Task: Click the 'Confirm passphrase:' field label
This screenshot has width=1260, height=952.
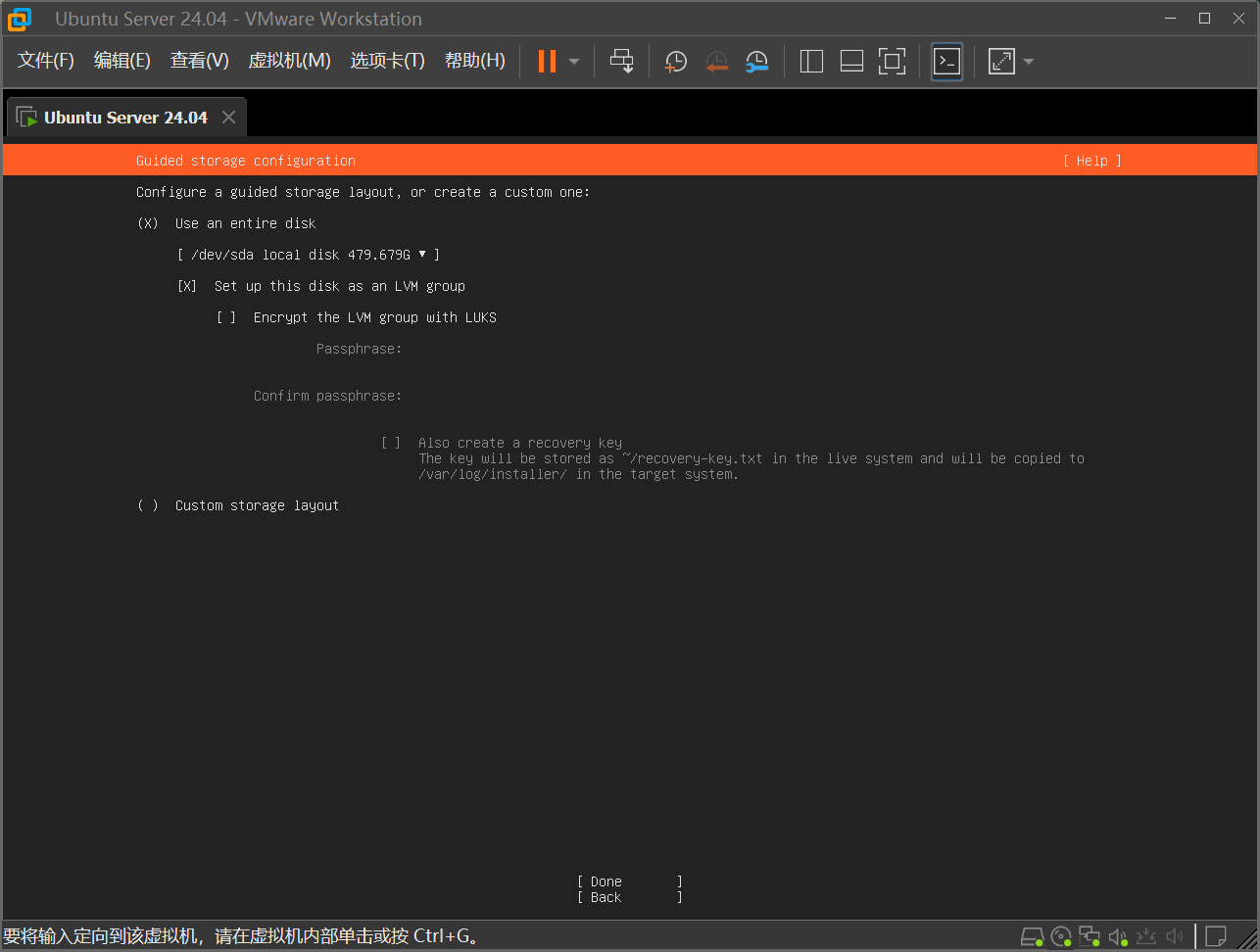Action: click(x=327, y=396)
